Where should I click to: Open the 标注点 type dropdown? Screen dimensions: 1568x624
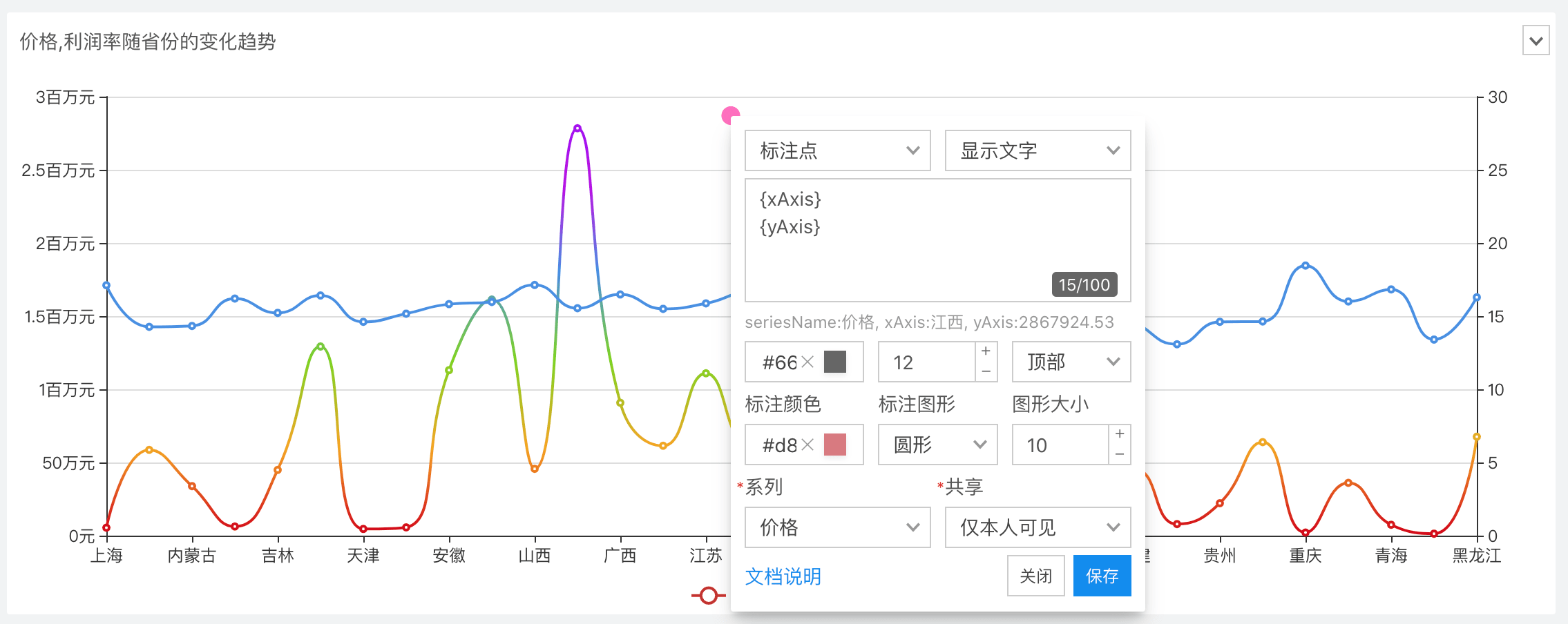837,150
